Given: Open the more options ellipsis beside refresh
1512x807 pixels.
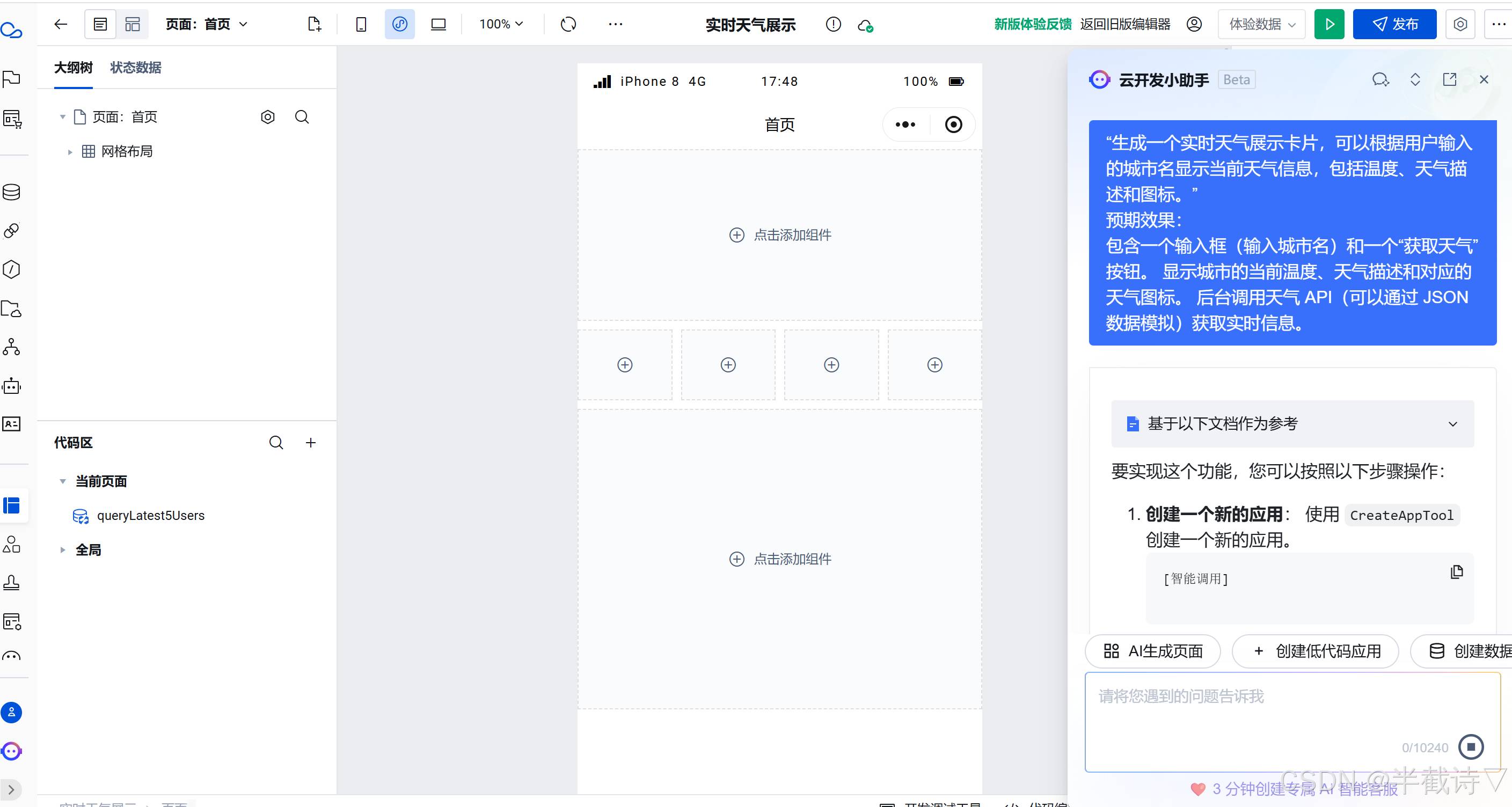Looking at the screenshot, I should pos(615,24).
